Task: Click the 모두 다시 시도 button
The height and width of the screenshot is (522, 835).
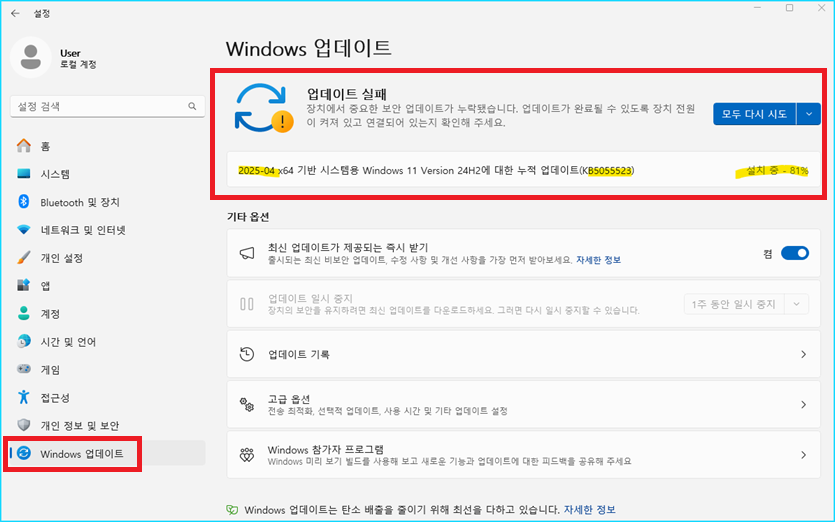Action: pos(754,114)
